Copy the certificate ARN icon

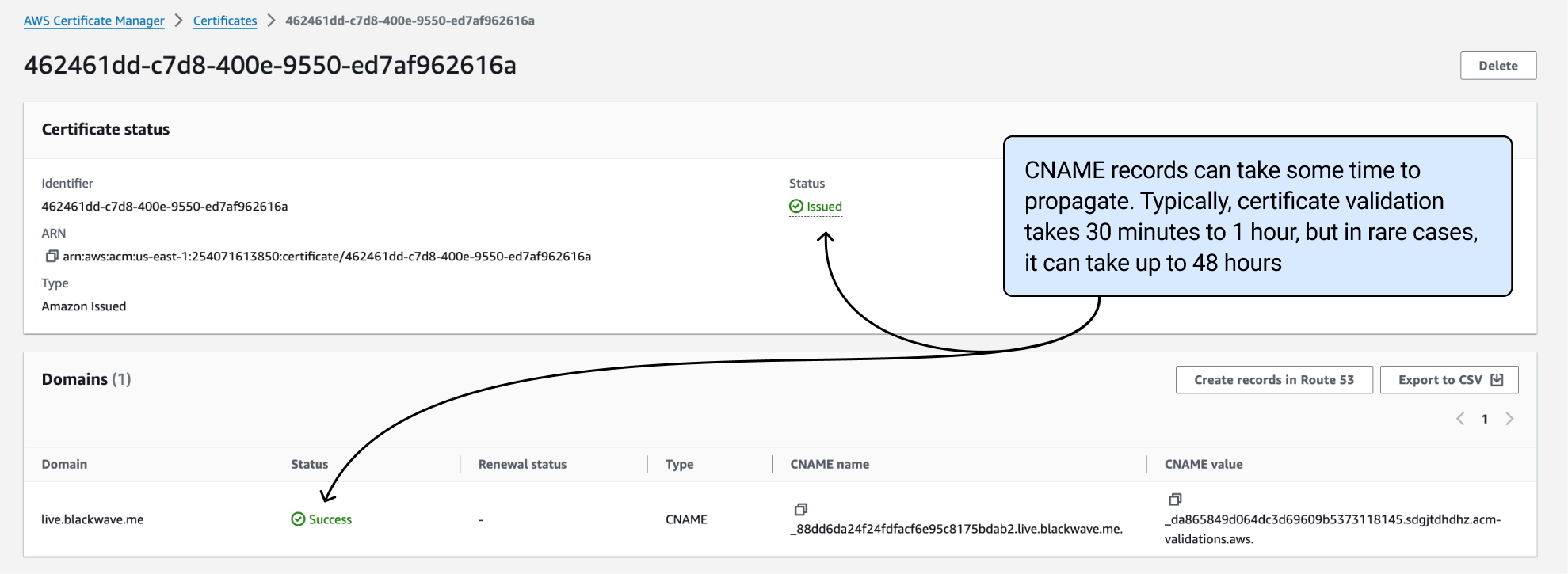click(52, 256)
